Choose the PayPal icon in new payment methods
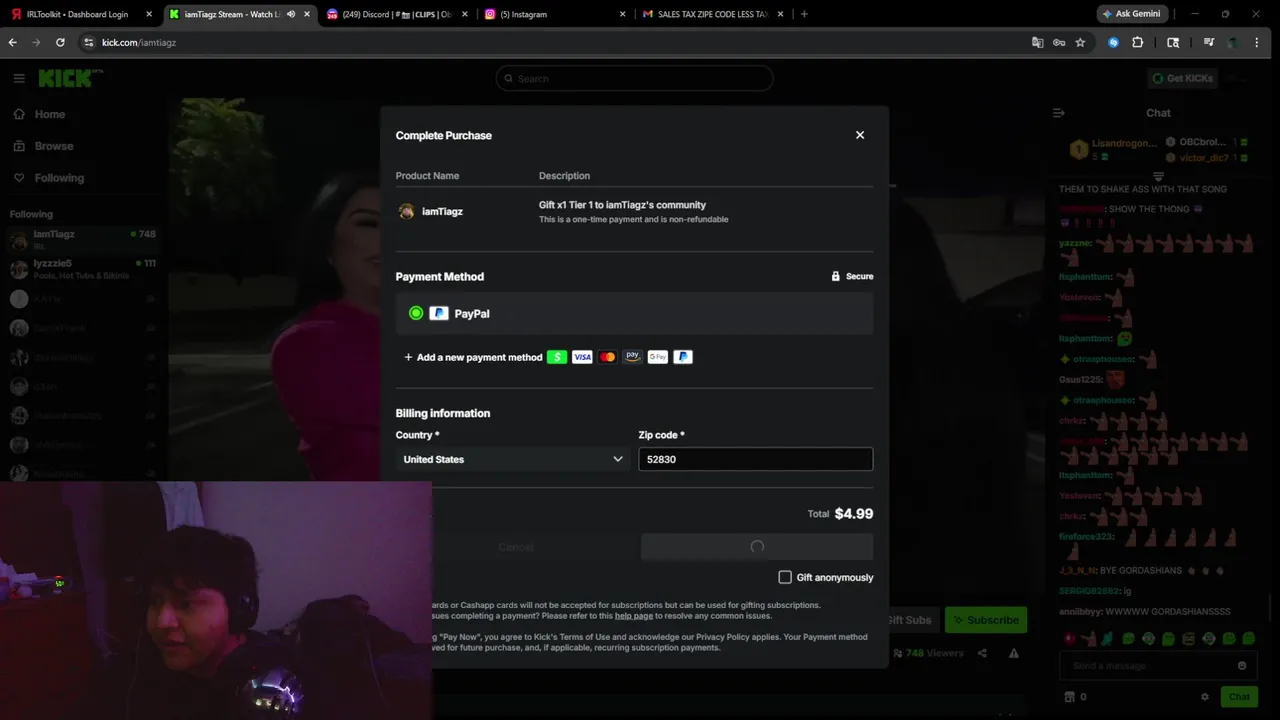 (x=683, y=357)
